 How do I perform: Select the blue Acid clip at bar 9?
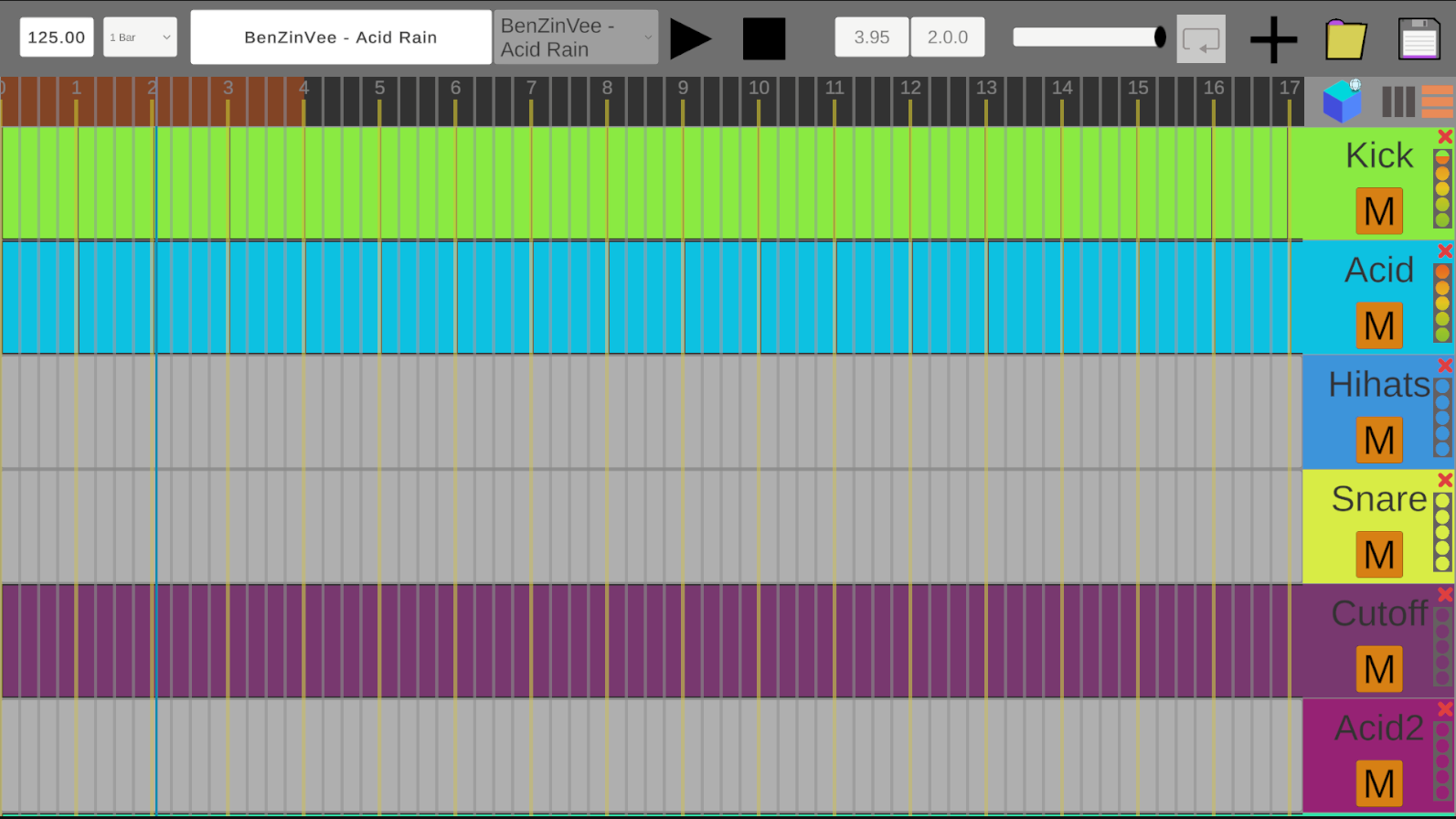721,297
